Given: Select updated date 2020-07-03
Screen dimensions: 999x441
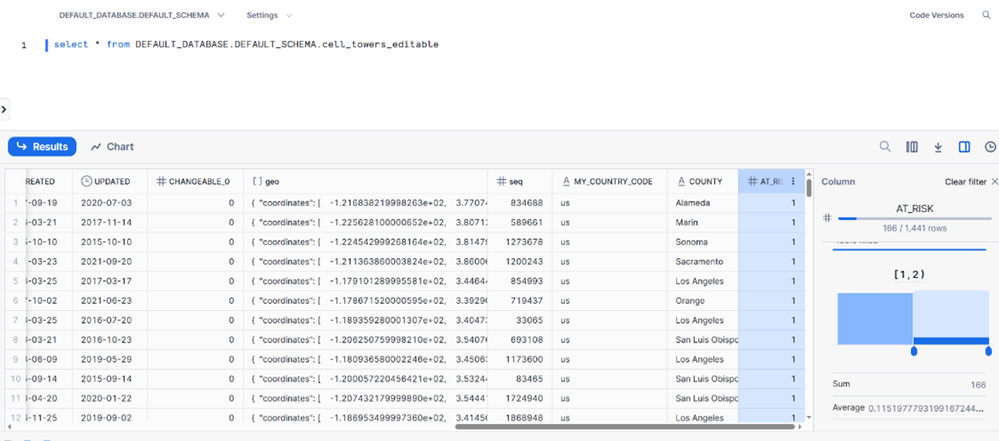Looking at the screenshot, I should [110, 203].
